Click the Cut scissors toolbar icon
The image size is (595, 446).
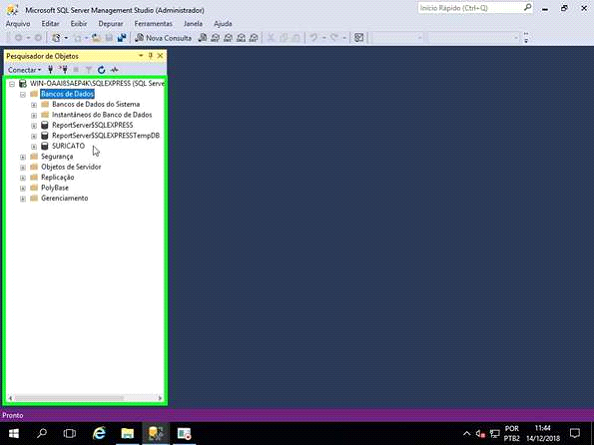(x=271, y=38)
